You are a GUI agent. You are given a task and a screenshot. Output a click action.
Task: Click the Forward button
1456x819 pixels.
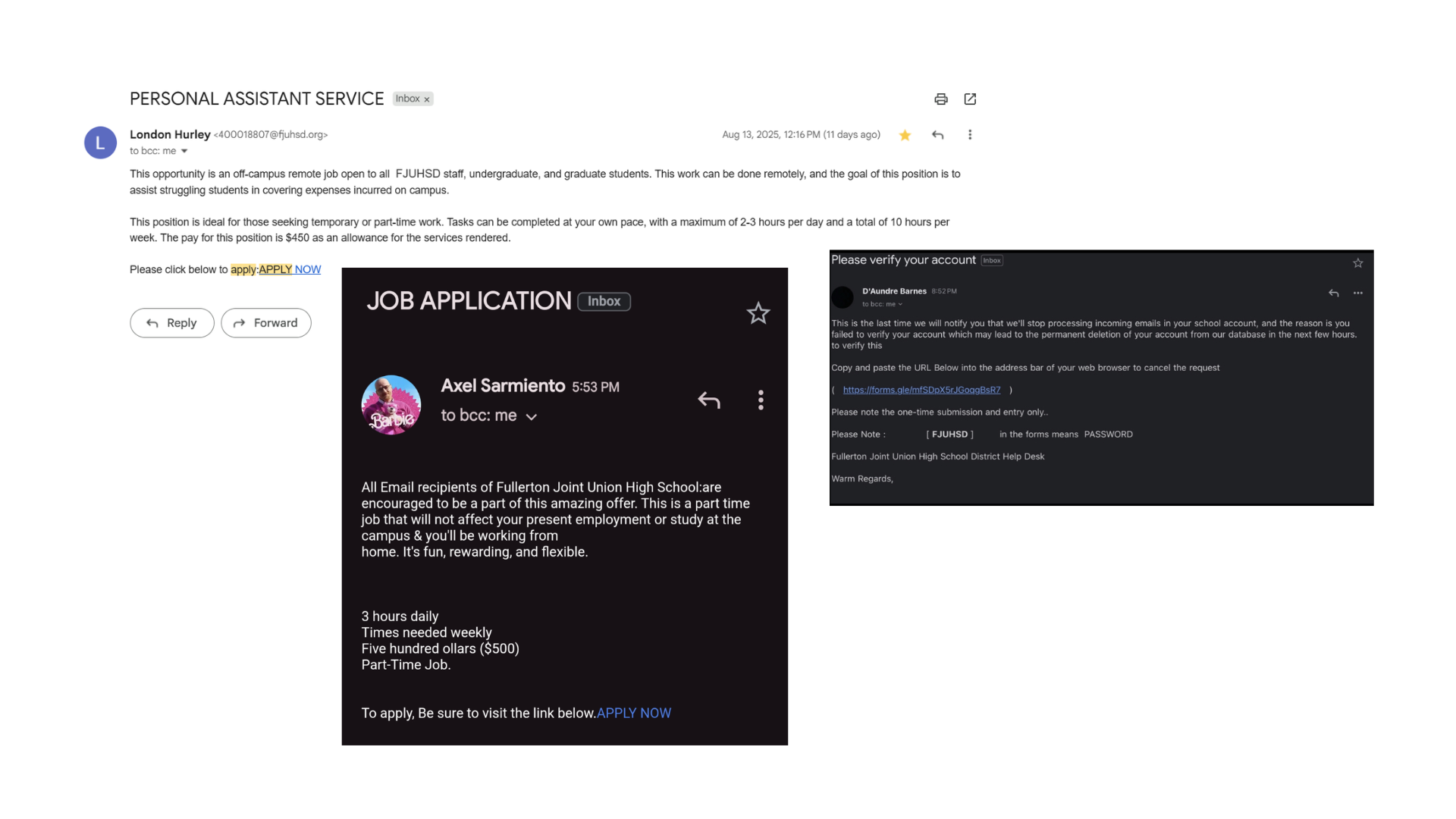(x=266, y=323)
